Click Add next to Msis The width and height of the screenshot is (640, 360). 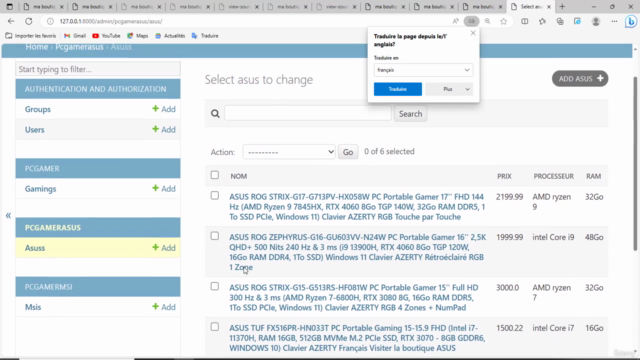pos(164,307)
